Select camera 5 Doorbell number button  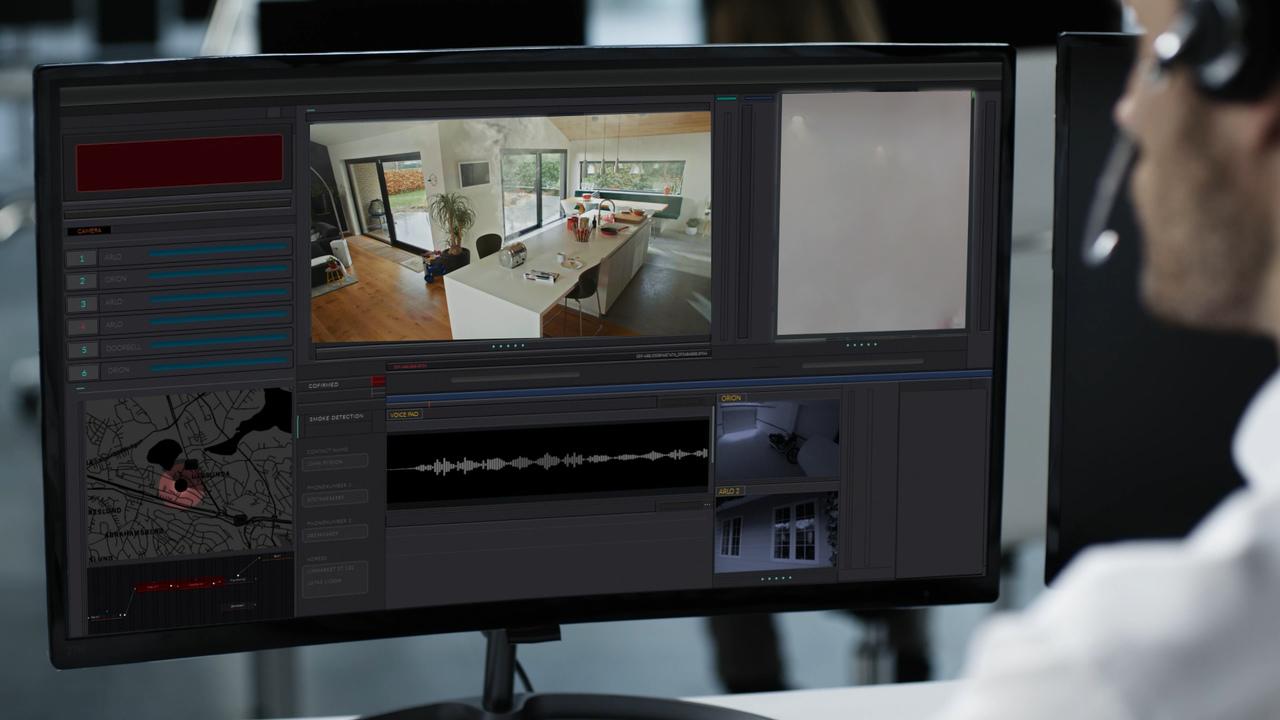(x=82, y=349)
